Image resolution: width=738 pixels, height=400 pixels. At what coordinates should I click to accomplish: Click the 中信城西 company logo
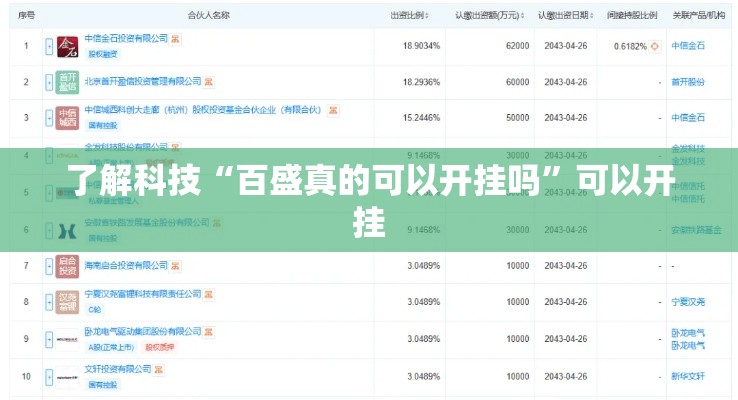pyautogui.click(x=67, y=118)
